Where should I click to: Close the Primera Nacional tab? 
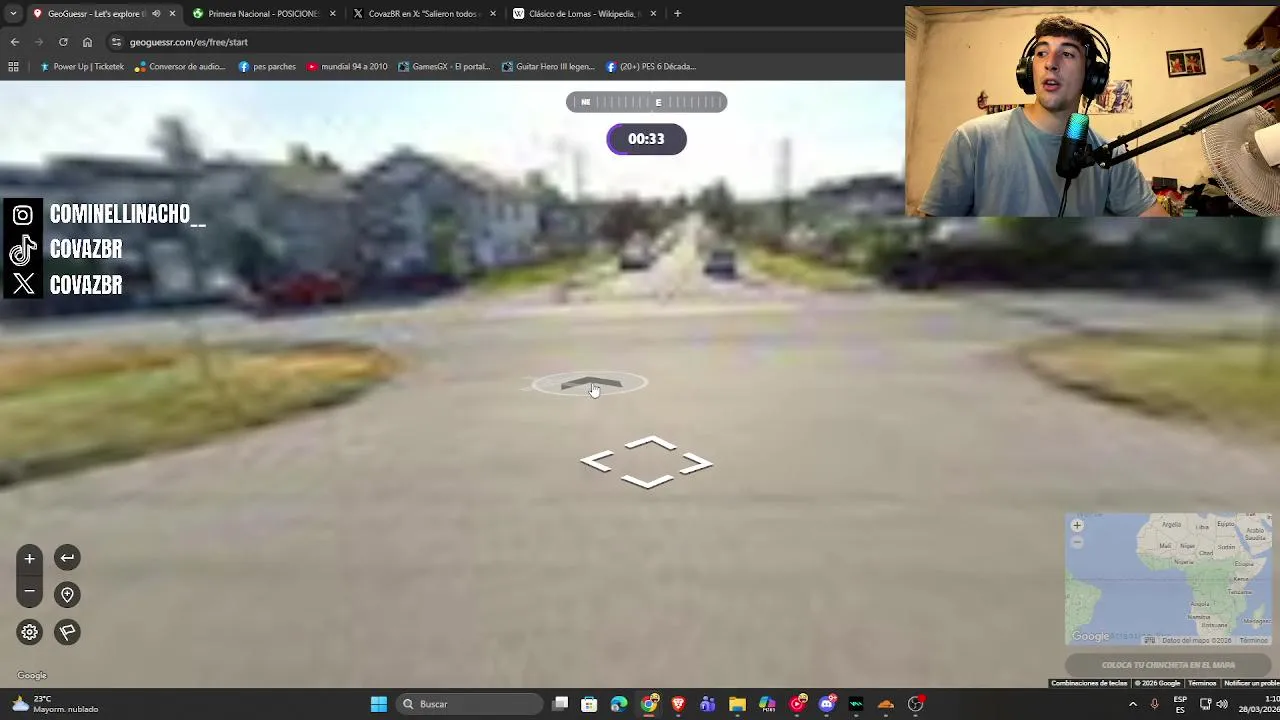(x=333, y=14)
